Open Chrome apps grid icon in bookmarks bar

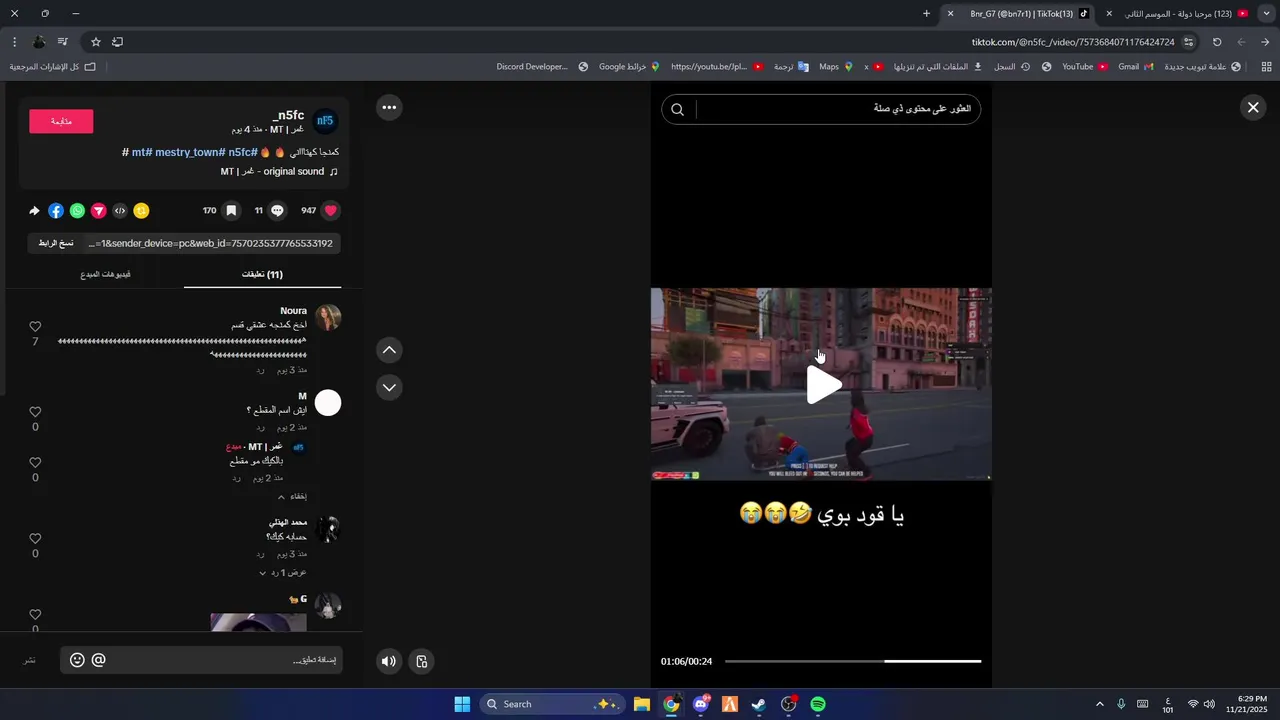coord(1266,67)
